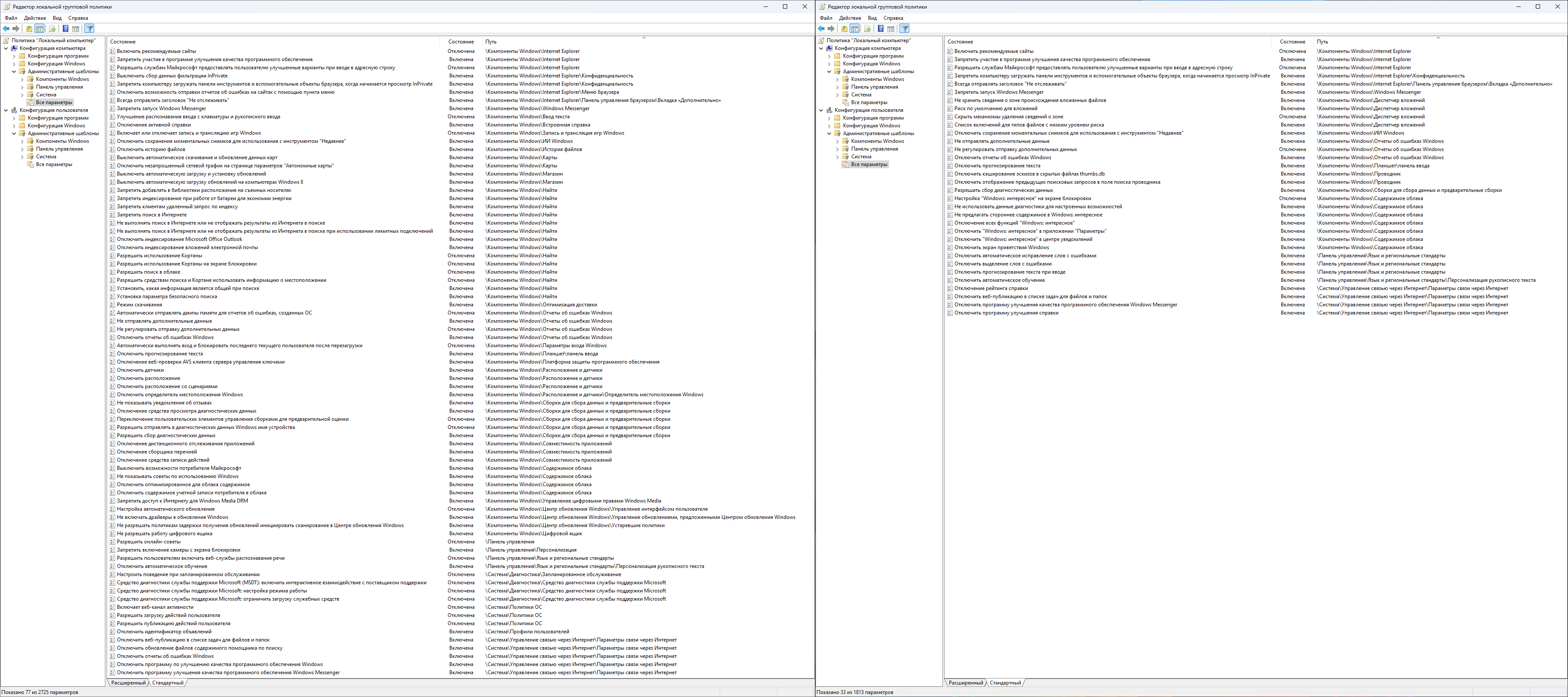Click Up one level icon in right window
Viewport: 1568px width, 697px height.
pos(844,29)
